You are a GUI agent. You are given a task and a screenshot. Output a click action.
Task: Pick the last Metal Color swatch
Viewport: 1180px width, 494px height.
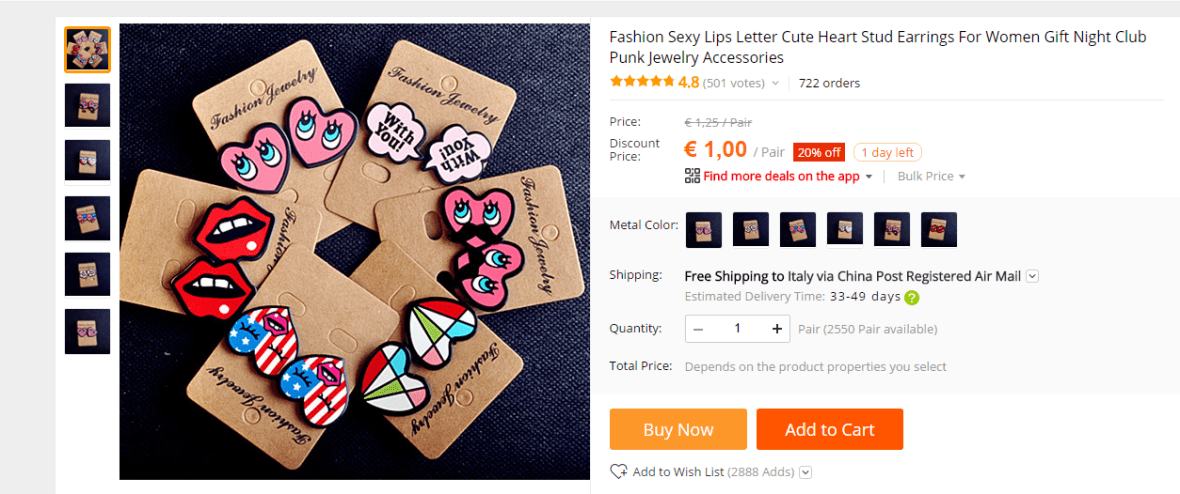[x=939, y=229]
